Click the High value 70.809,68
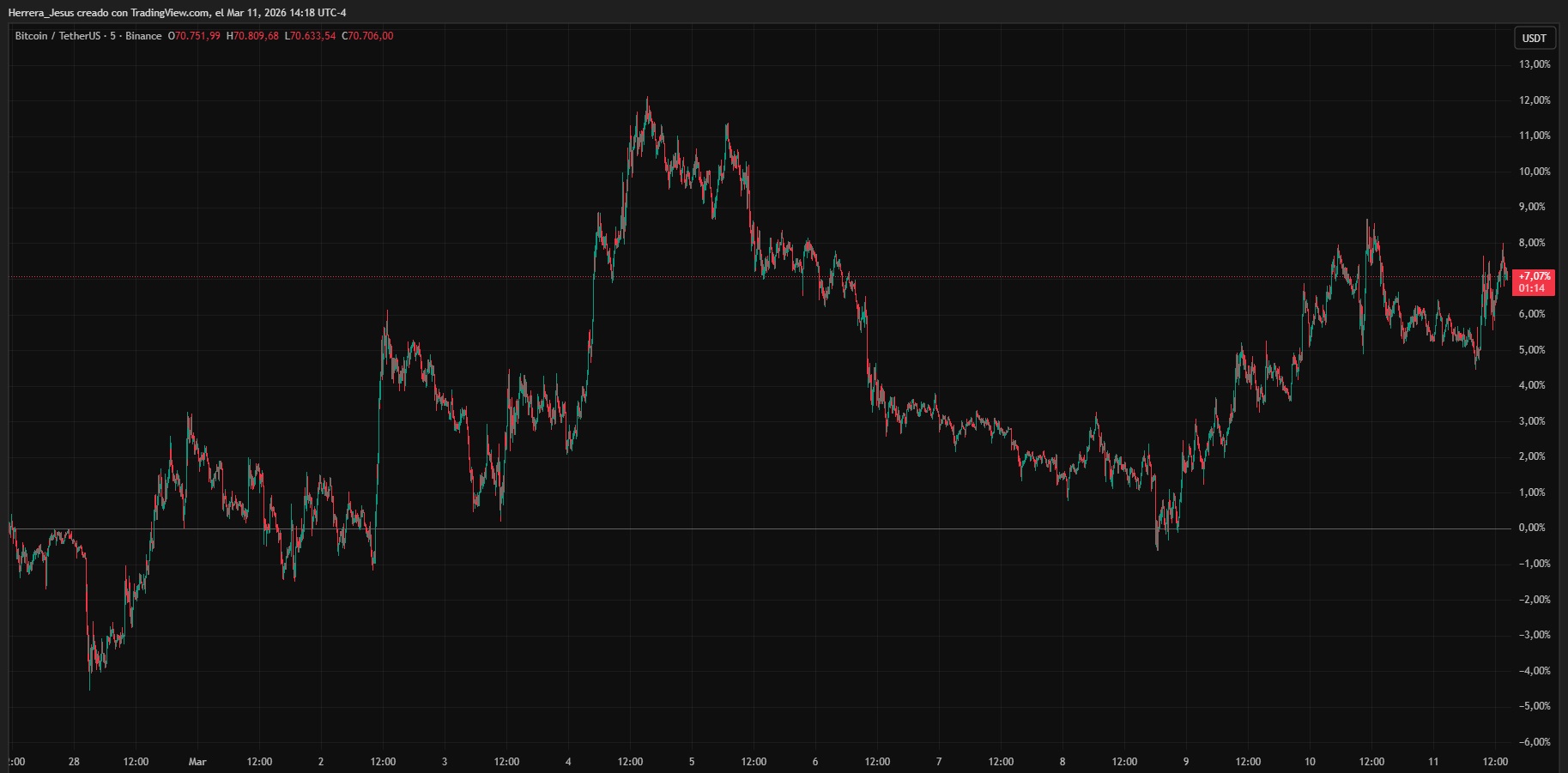 pyautogui.click(x=256, y=36)
